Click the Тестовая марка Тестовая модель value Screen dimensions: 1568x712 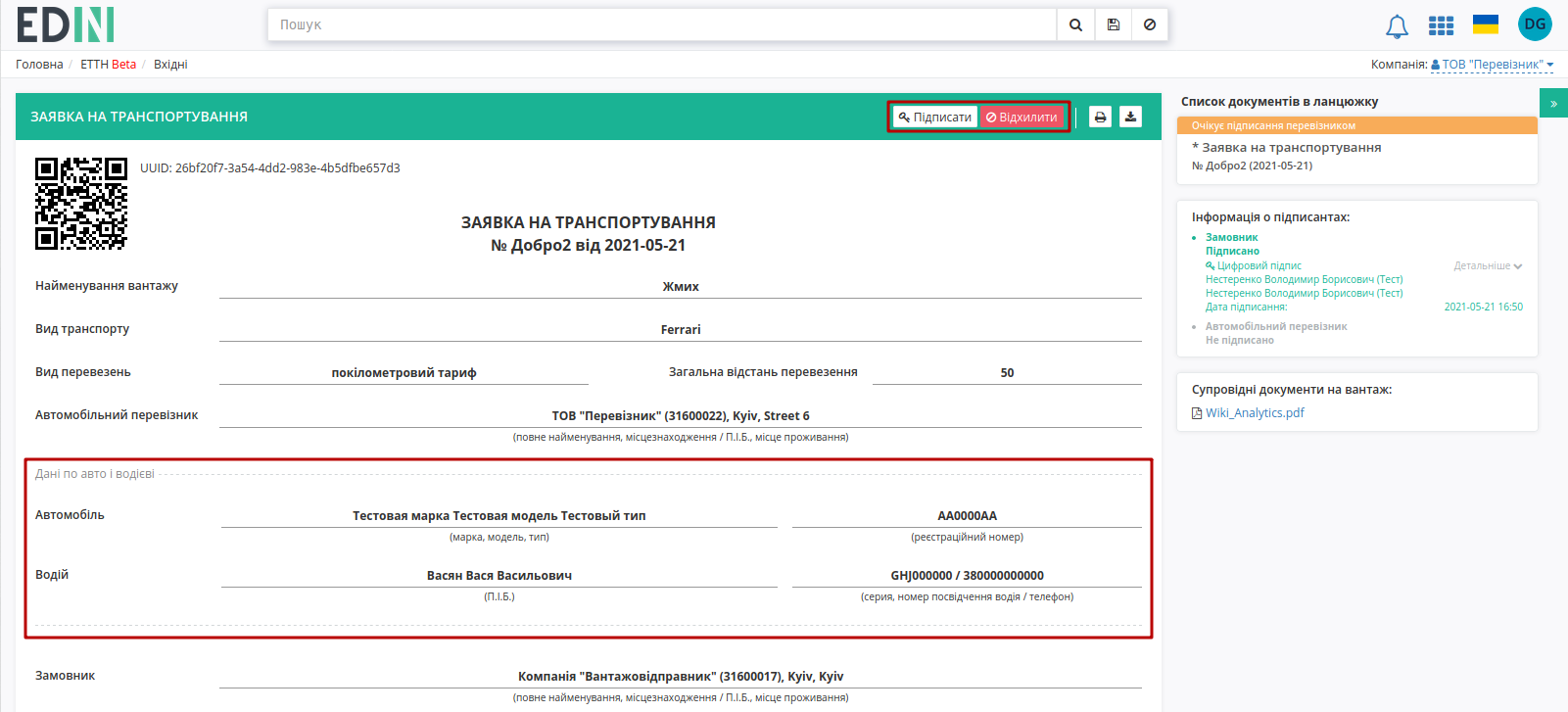tap(499, 516)
